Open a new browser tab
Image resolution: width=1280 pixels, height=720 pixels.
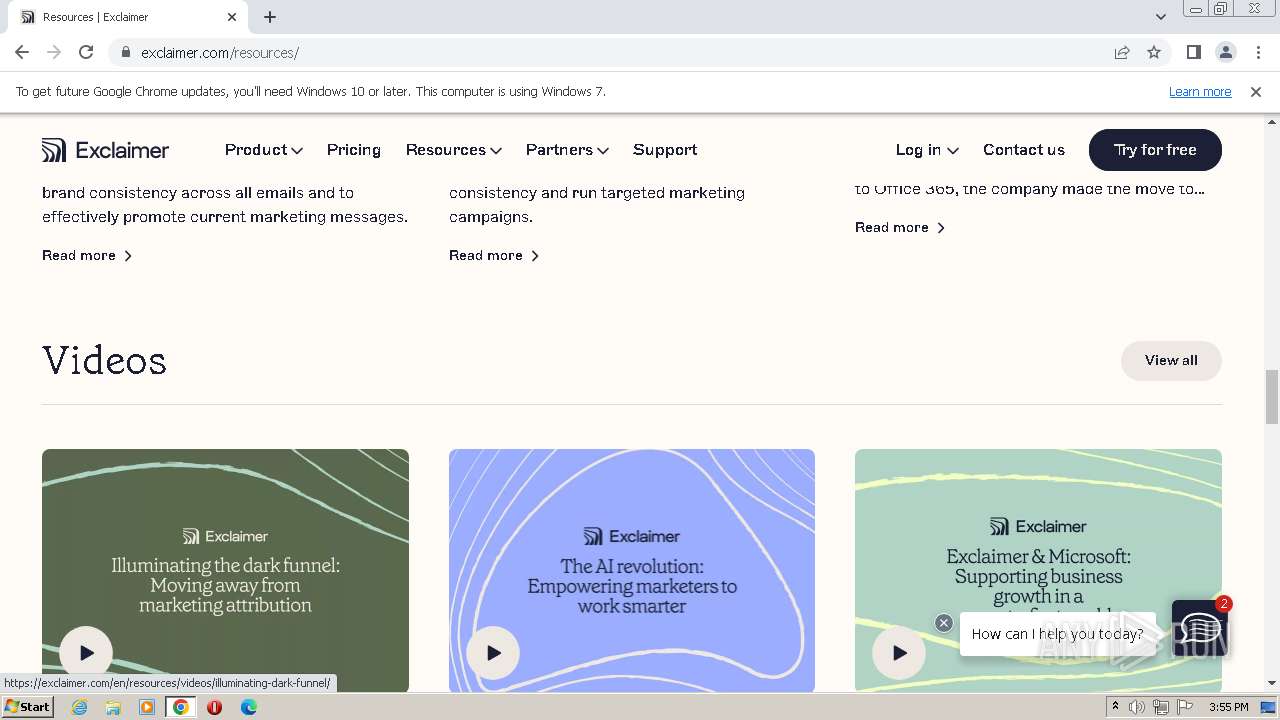click(x=270, y=17)
